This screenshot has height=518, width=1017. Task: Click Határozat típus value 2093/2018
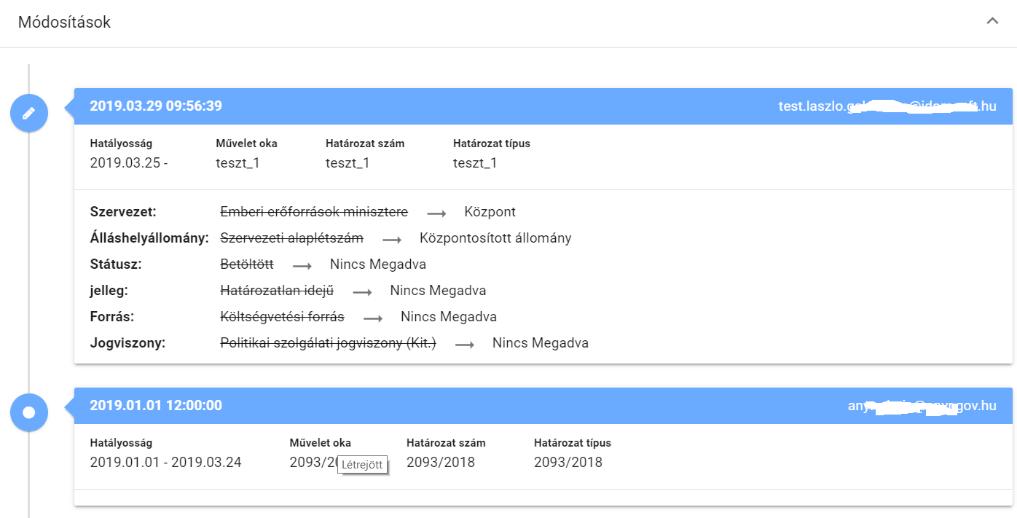pos(568,462)
